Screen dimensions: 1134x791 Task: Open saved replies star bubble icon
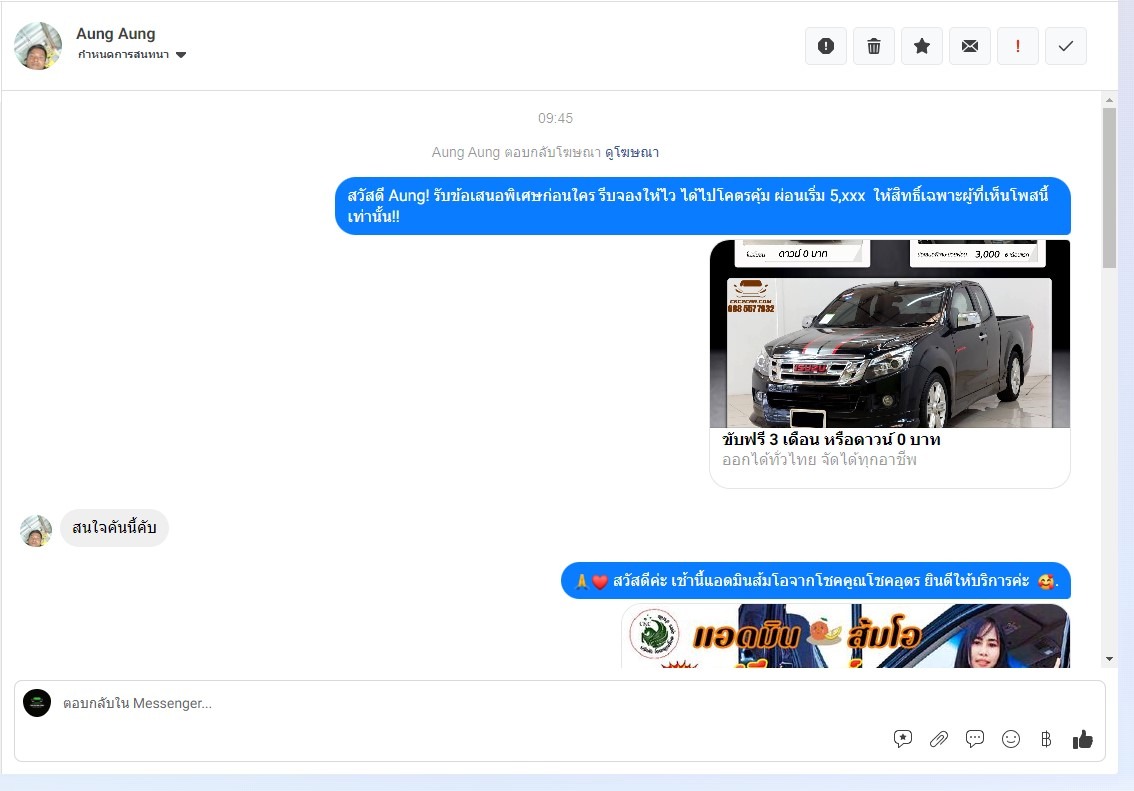pos(903,739)
